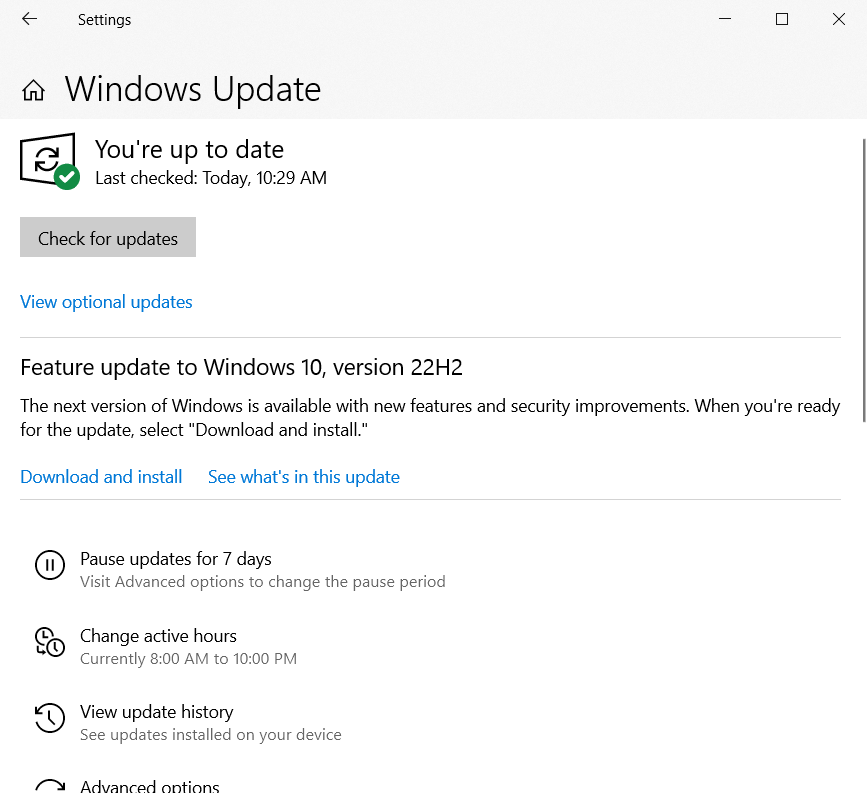Minimize the Settings window
The width and height of the screenshot is (867, 793).
click(x=725, y=19)
